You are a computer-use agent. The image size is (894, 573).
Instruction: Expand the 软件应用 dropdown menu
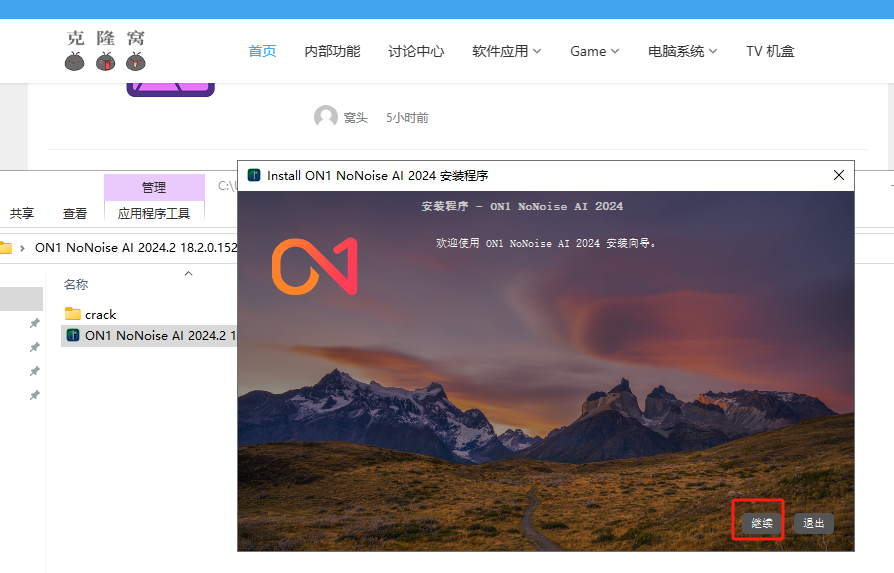pyautogui.click(x=506, y=51)
